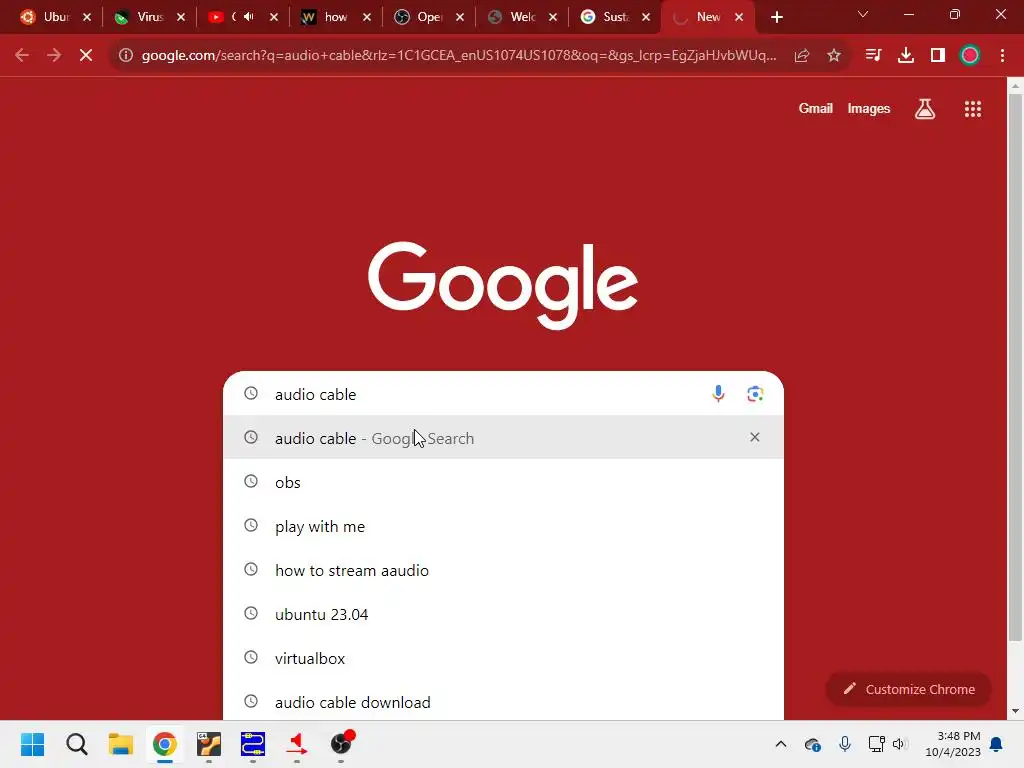Image resolution: width=1024 pixels, height=768 pixels.
Task: Click the Chrome taskbar icon
Action: (x=165, y=744)
